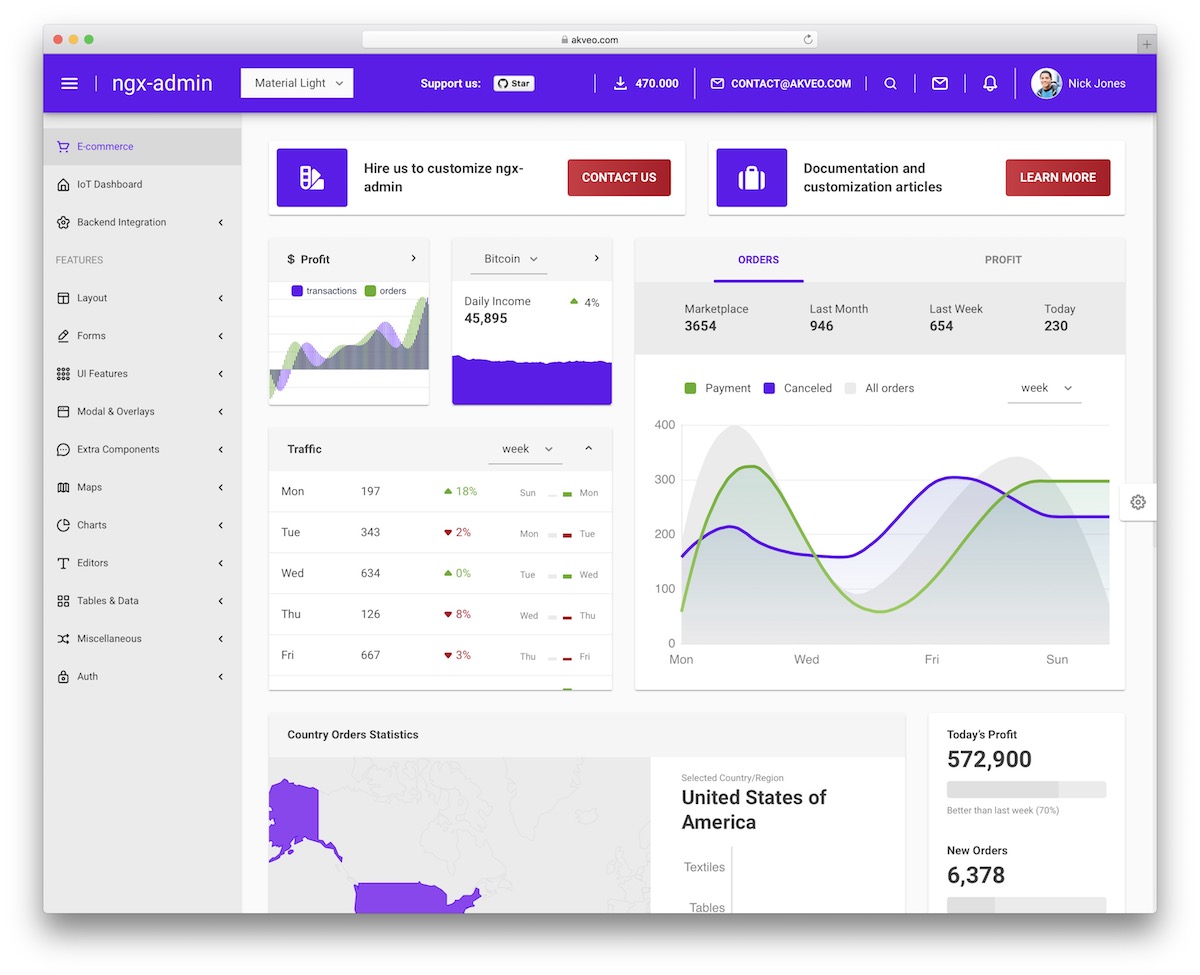1200x975 pixels.
Task: Click the search icon in the top bar
Action: point(890,84)
